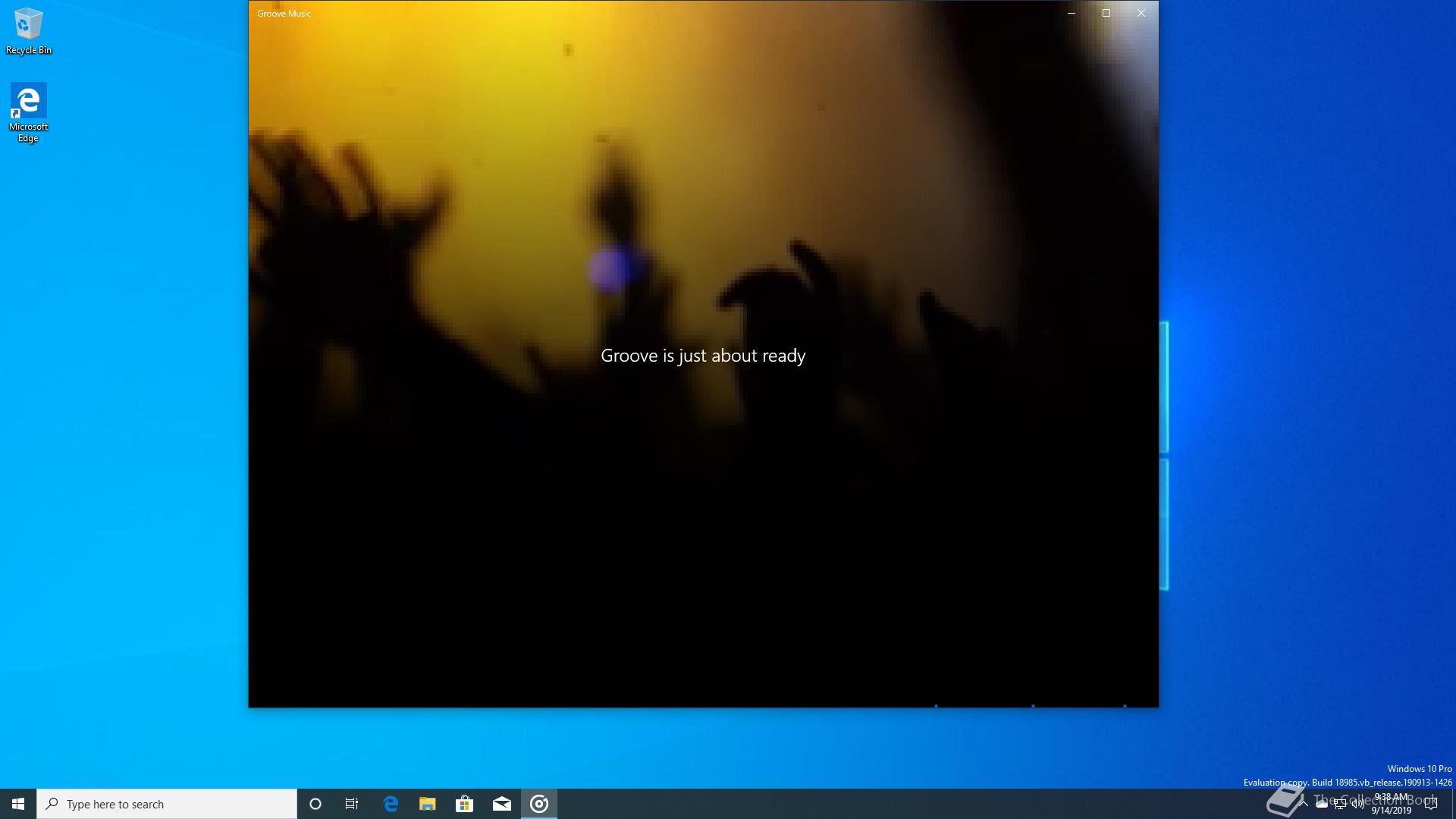
Task: Open Microsoft Store from the taskbar
Action: (465, 804)
